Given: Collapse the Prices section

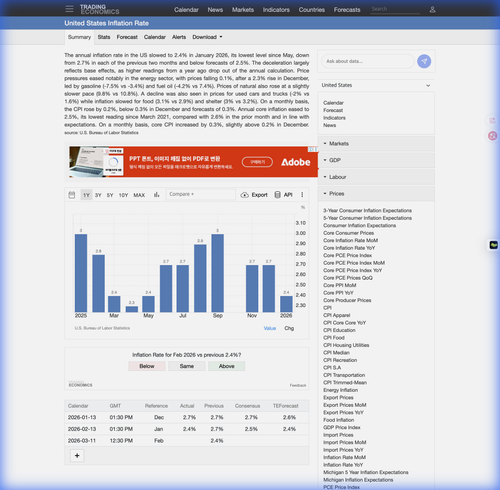Looking at the screenshot, I should click(376, 194).
